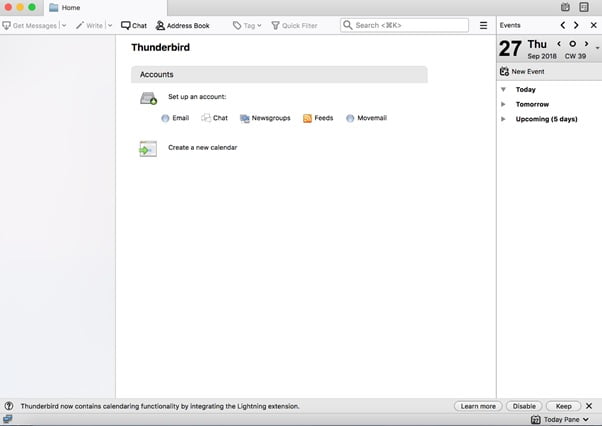Screen dimensions: 602x426
Task: Open the Address Book
Action: click(x=183, y=25)
